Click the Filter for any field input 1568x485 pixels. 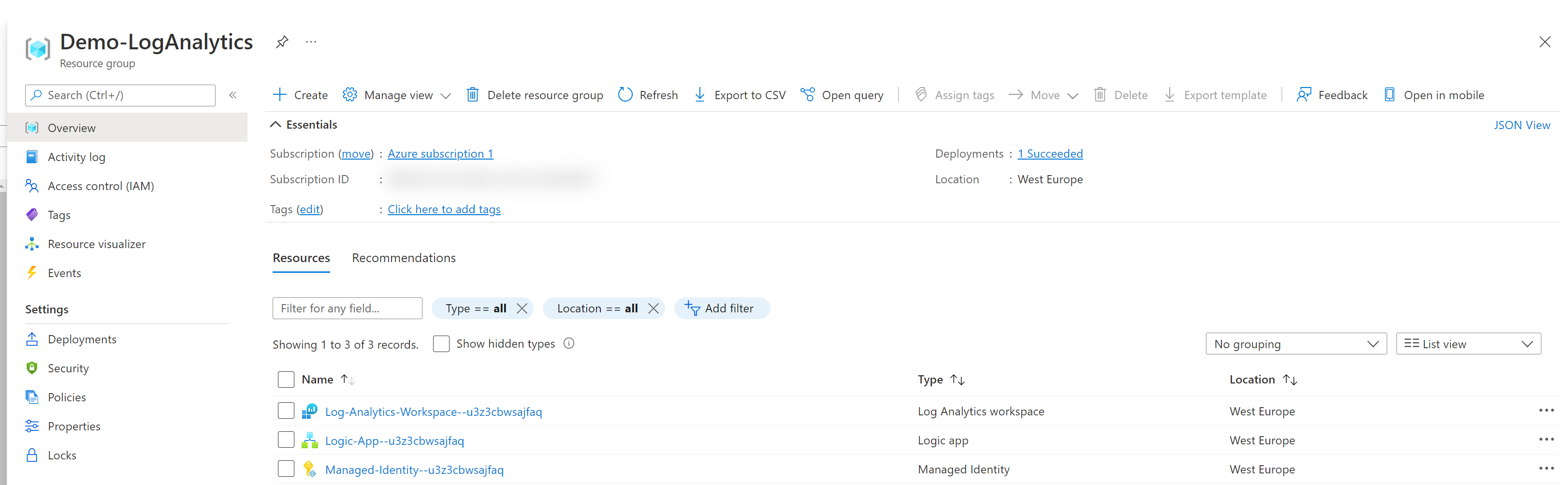(x=347, y=309)
